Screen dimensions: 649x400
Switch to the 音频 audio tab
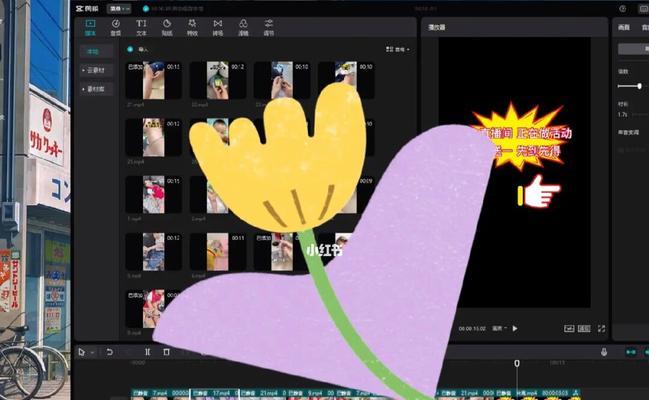point(116,27)
